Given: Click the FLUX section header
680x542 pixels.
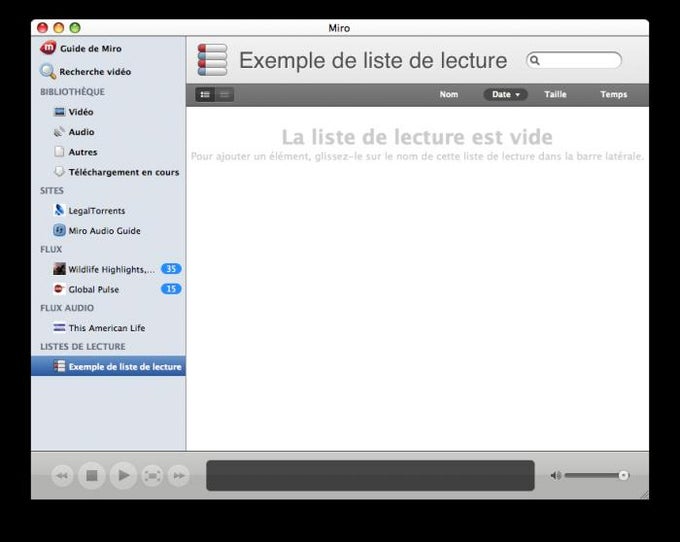Looking at the screenshot, I should pos(51,249).
